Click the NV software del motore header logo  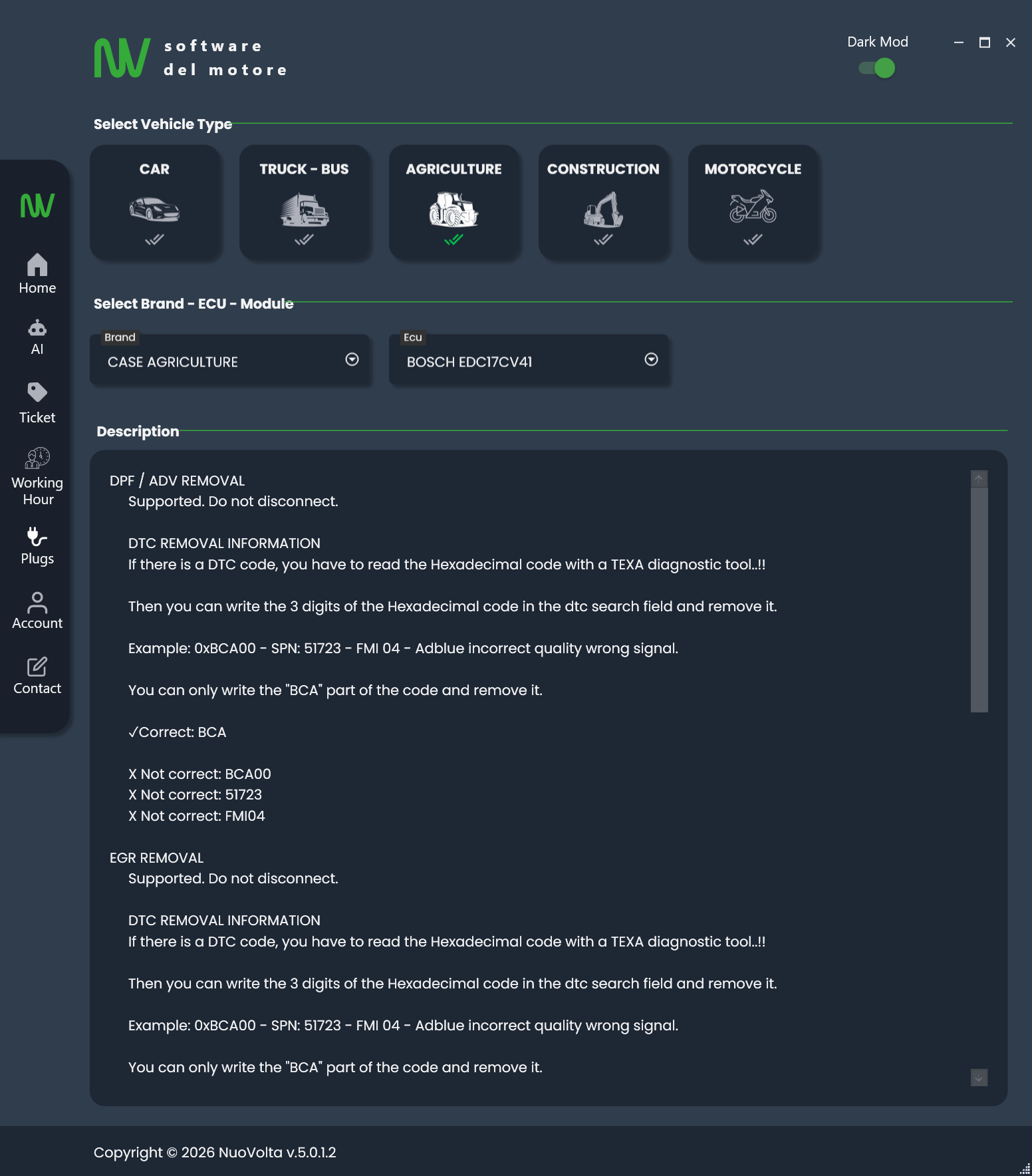pyautogui.click(x=191, y=58)
